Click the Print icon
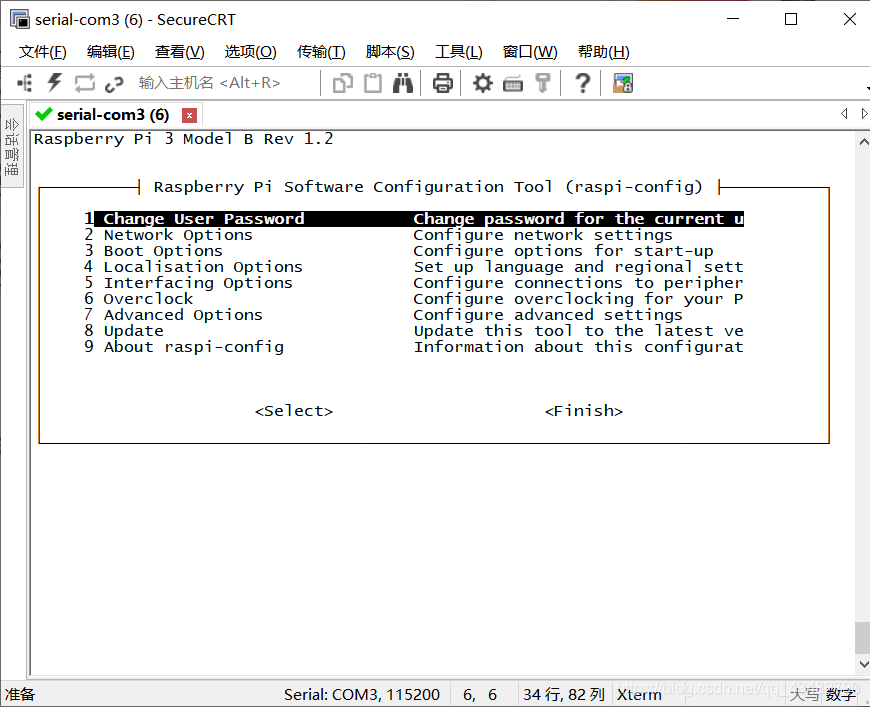Screen dimensions: 870x707 coord(442,83)
